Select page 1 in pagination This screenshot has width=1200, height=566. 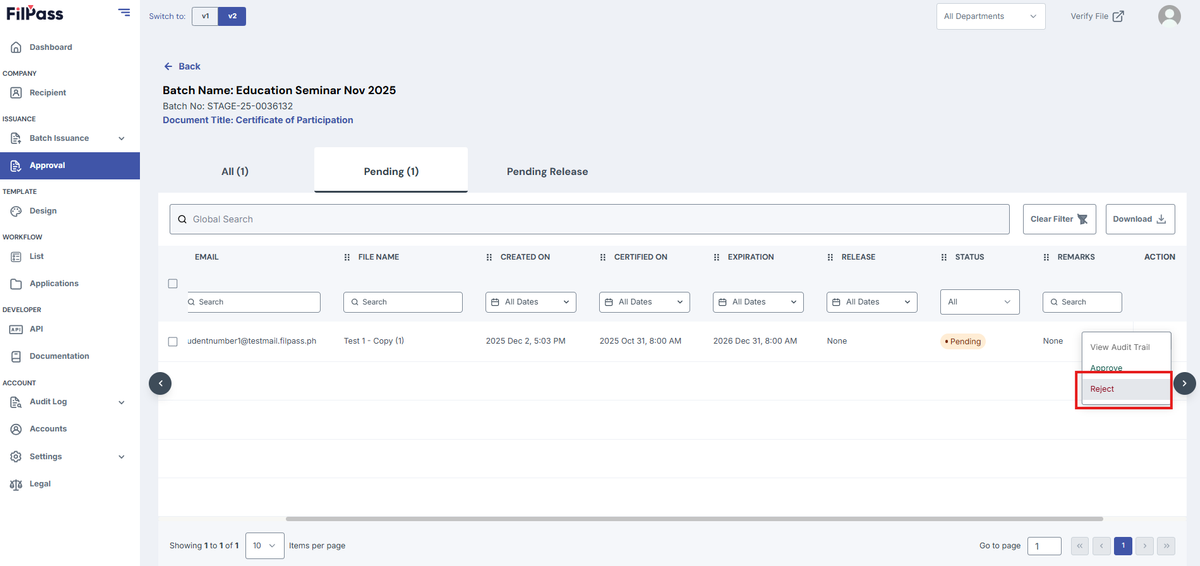point(1123,546)
